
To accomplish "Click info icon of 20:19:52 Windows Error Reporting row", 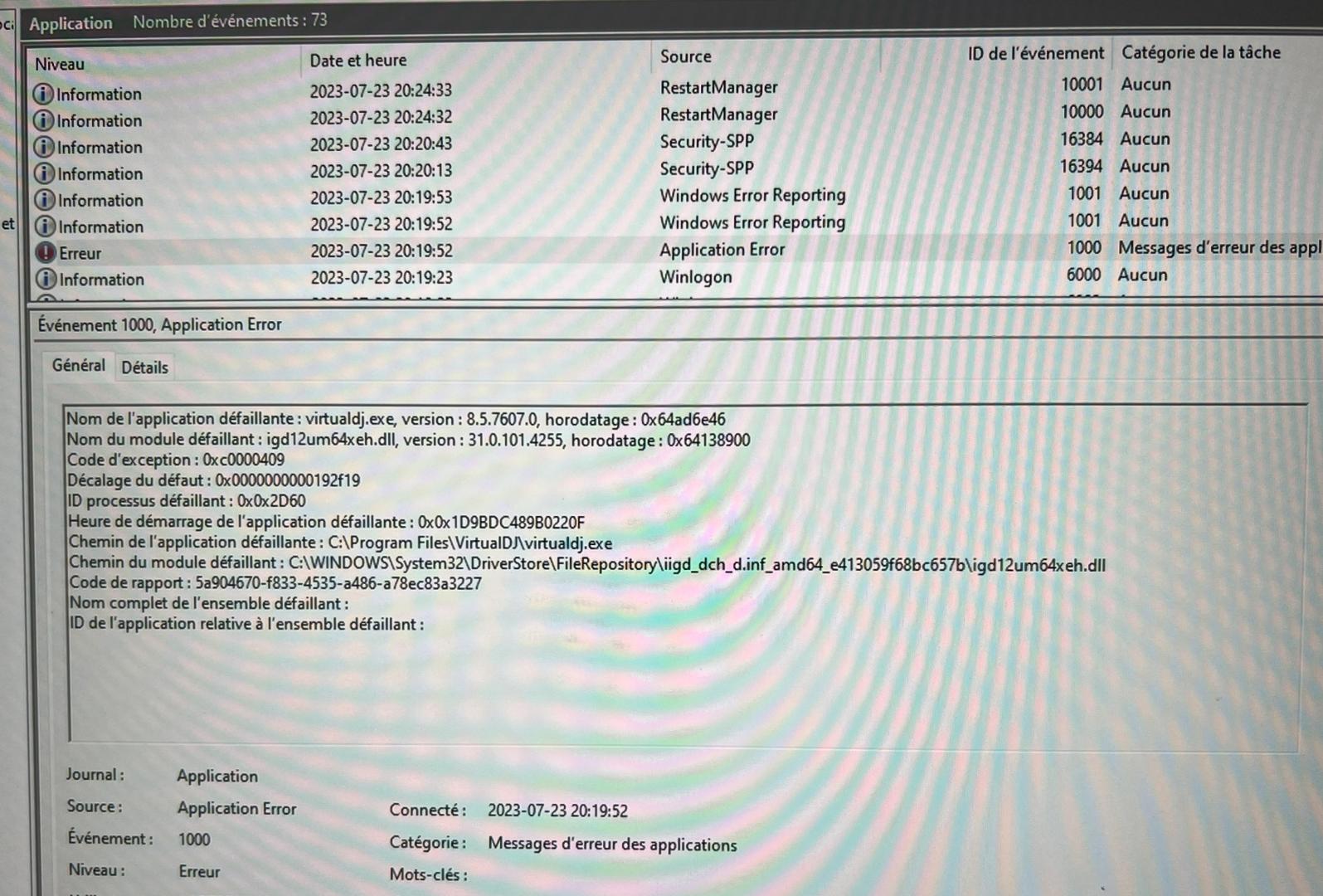I will 45,226.
